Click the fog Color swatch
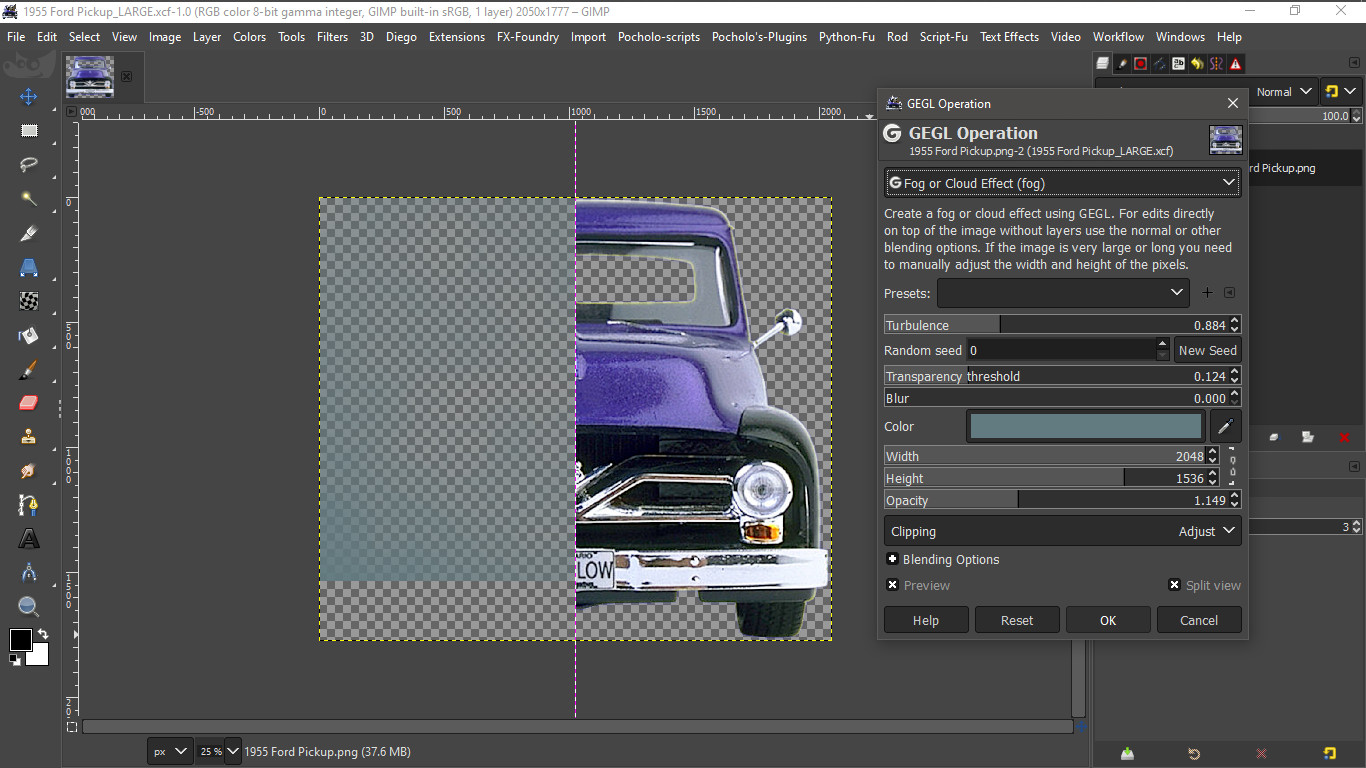Viewport: 1366px width, 768px height. click(1086, 426)
